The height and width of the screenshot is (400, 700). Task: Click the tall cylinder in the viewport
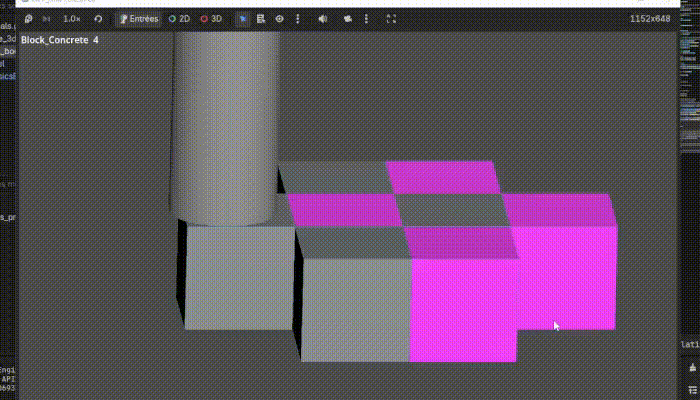coord(224,120)
